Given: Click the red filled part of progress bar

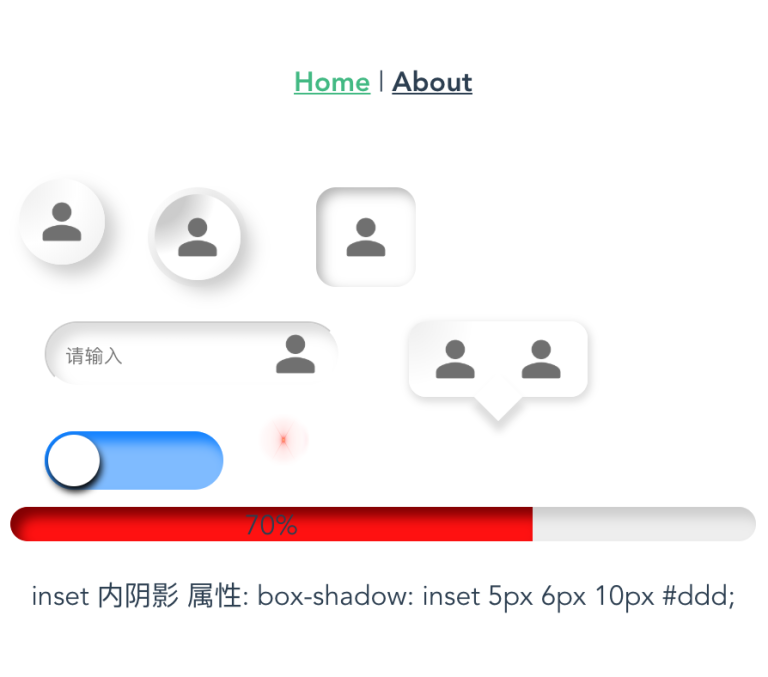Looking at the screenshot, I should [271, 524].
